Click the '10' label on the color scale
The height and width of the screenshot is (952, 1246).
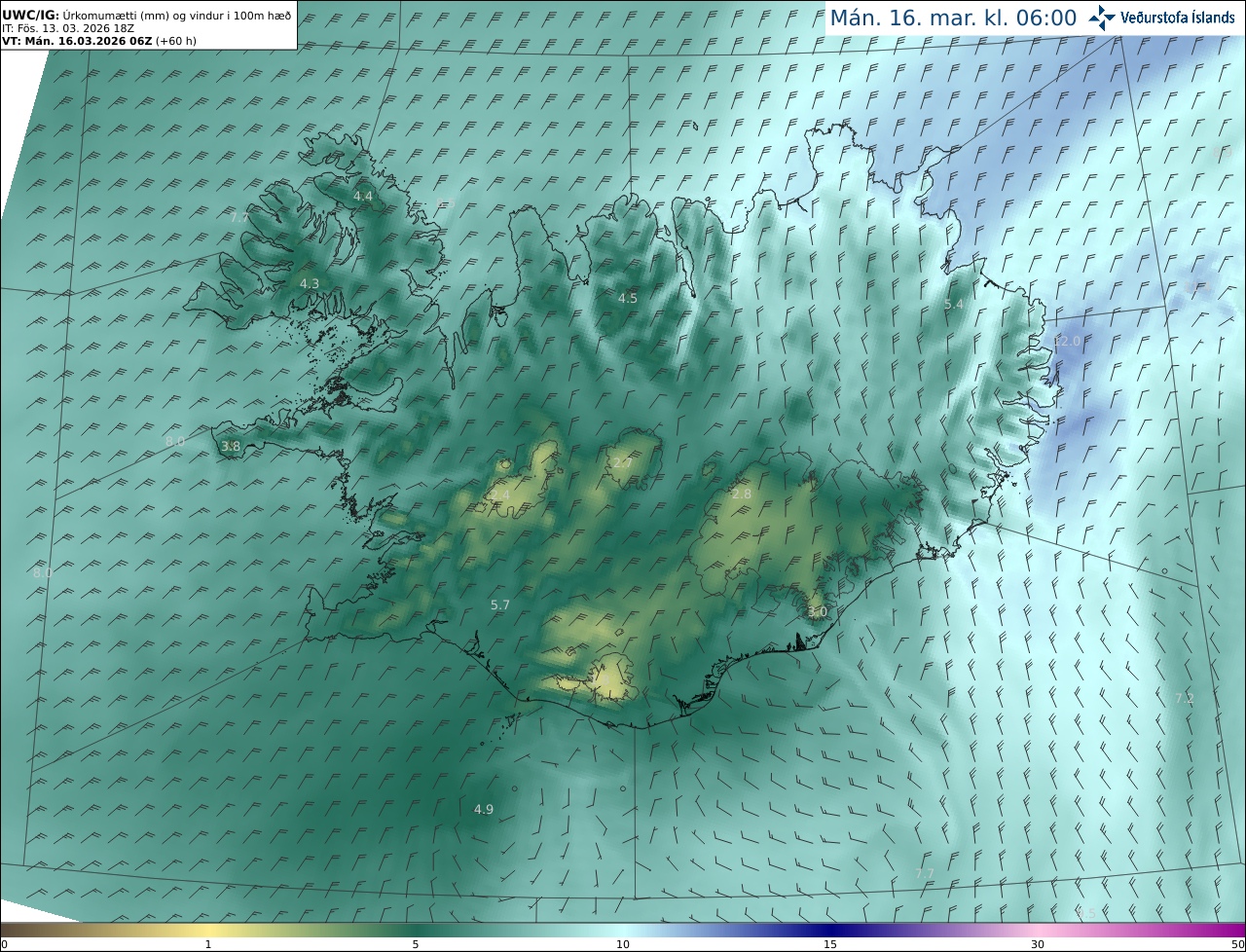(623, 944)
